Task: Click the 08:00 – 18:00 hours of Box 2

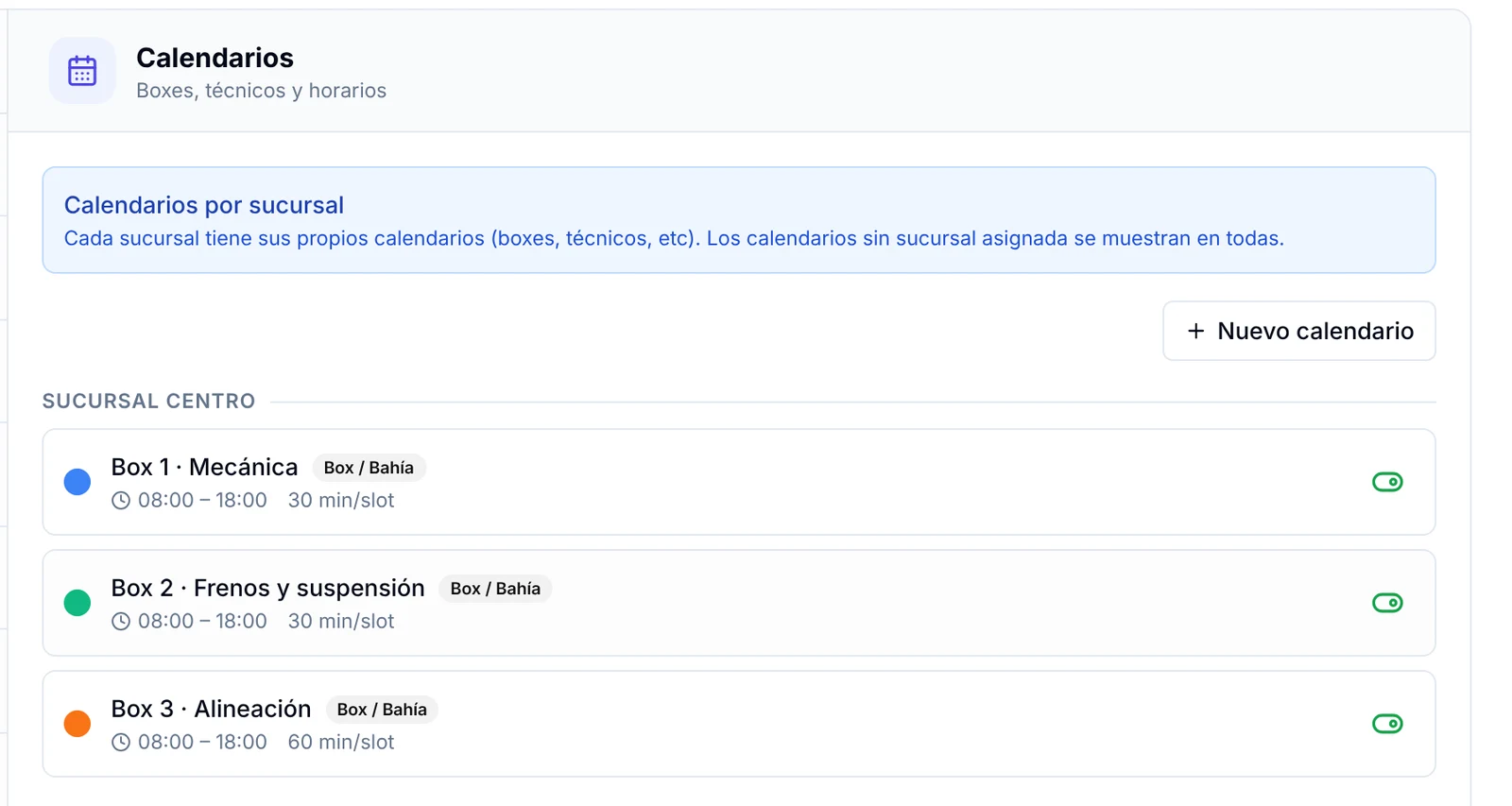Action: pos(202,622)
